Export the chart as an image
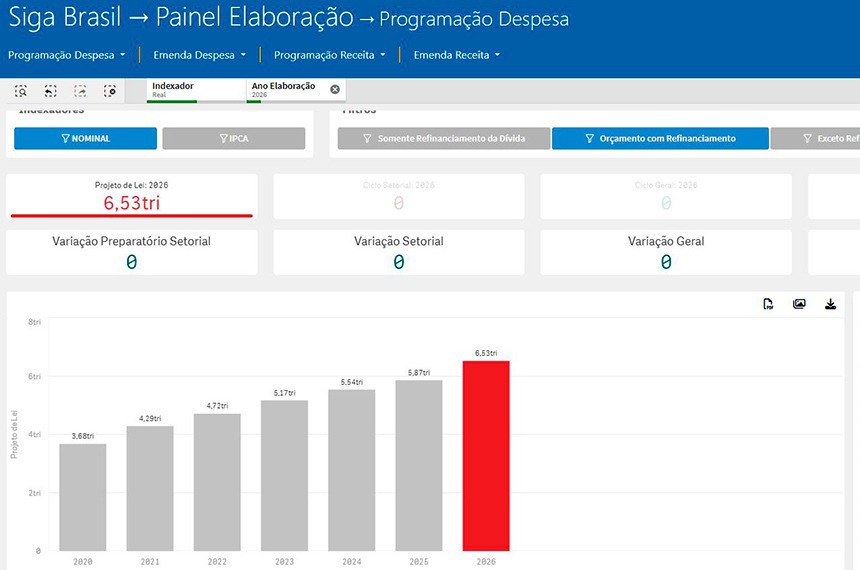860x570 pixels. click(799, 304)
